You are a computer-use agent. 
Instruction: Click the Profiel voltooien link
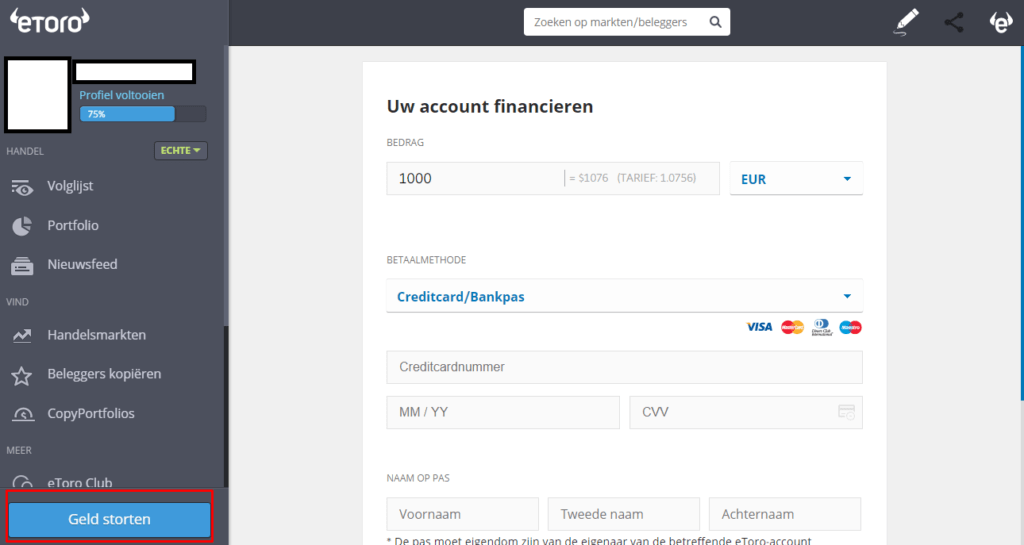tap(121, 95)
